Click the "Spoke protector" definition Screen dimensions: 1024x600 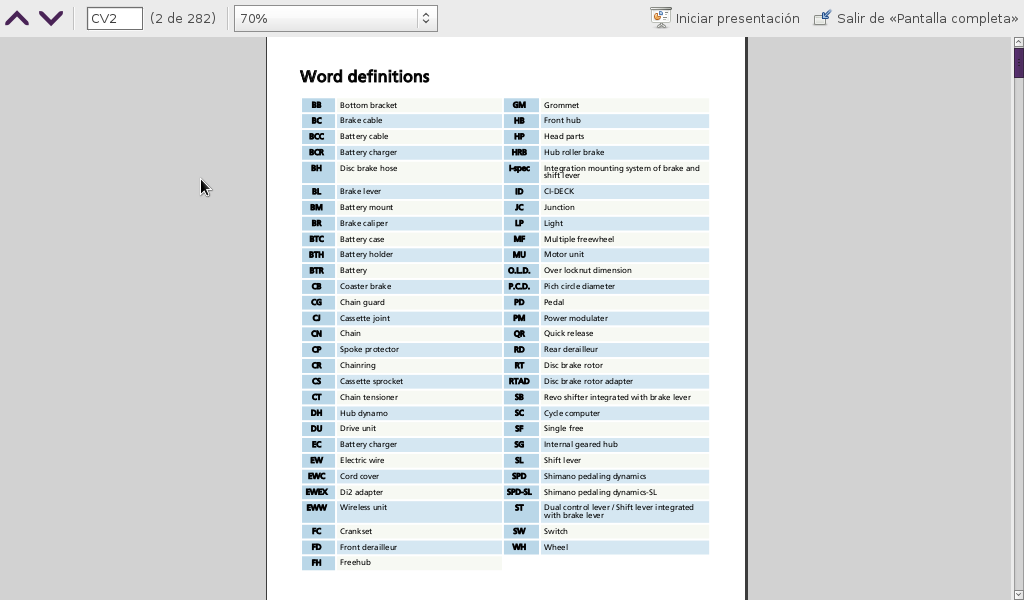pyautogui.click(x=369, y=349)
